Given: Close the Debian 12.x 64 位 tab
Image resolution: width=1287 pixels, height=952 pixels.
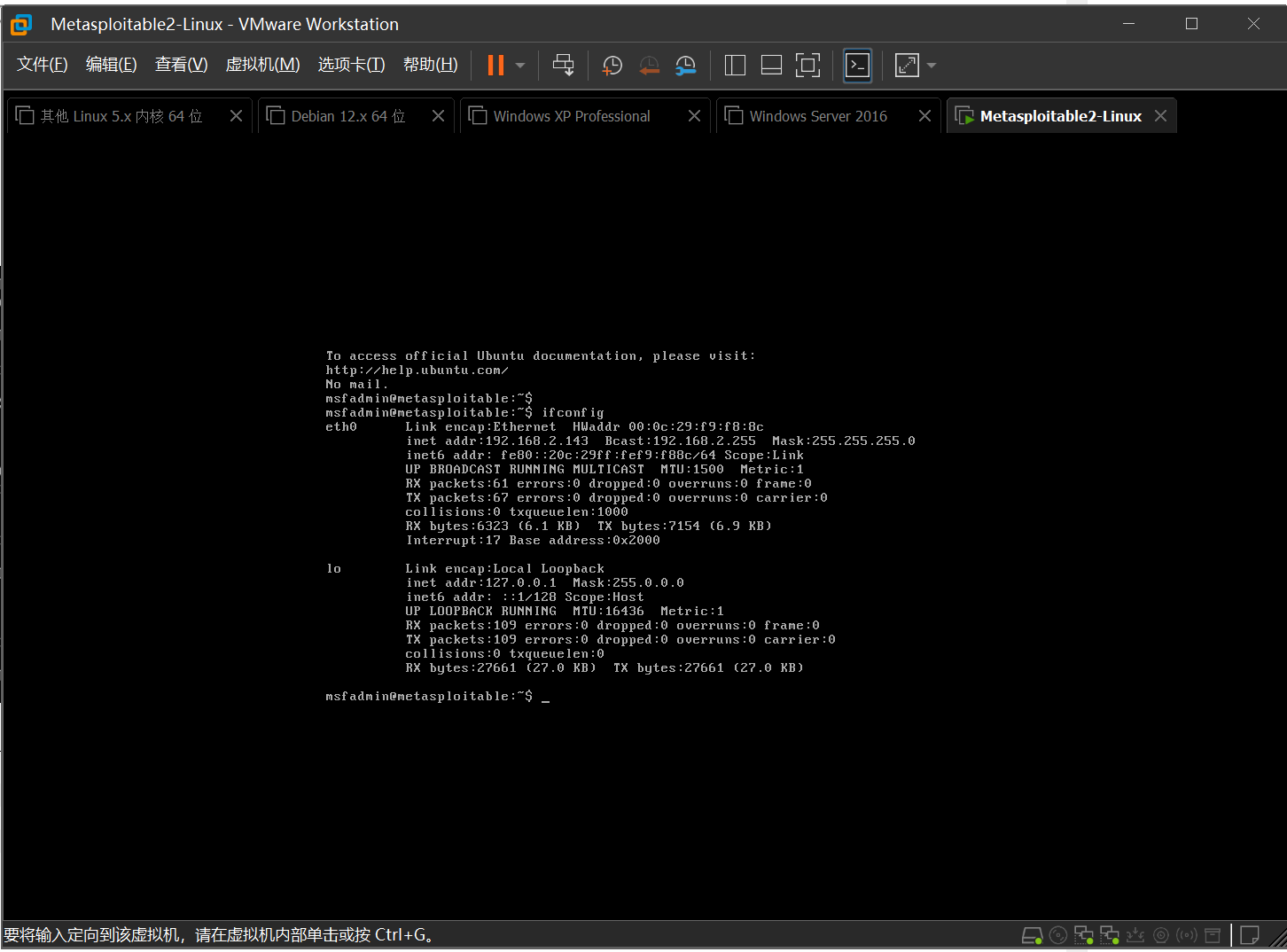Looking at the screenshot, I should point(438,116).
